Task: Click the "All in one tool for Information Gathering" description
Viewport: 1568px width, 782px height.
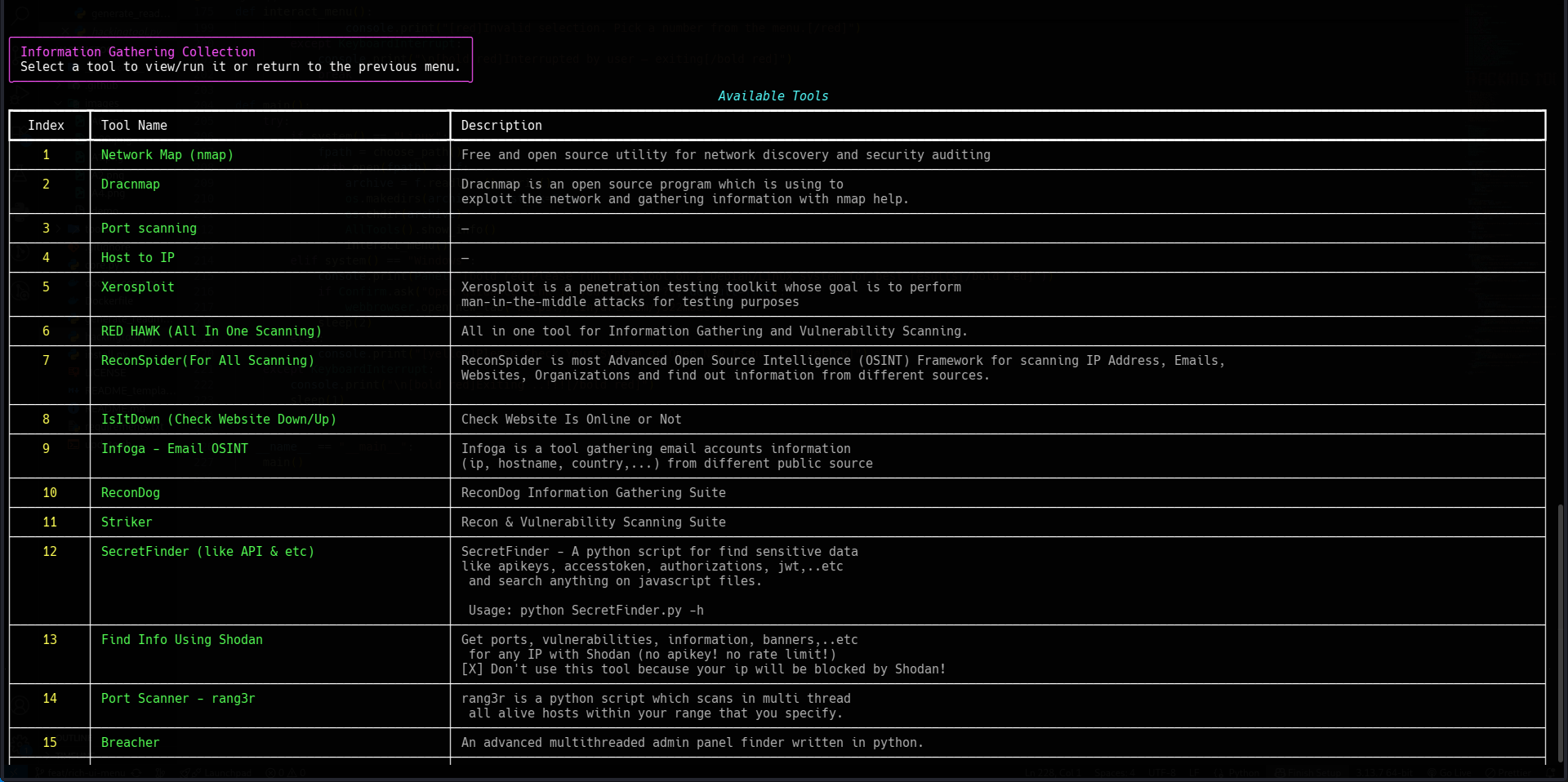Action: (x=715, y=331)
